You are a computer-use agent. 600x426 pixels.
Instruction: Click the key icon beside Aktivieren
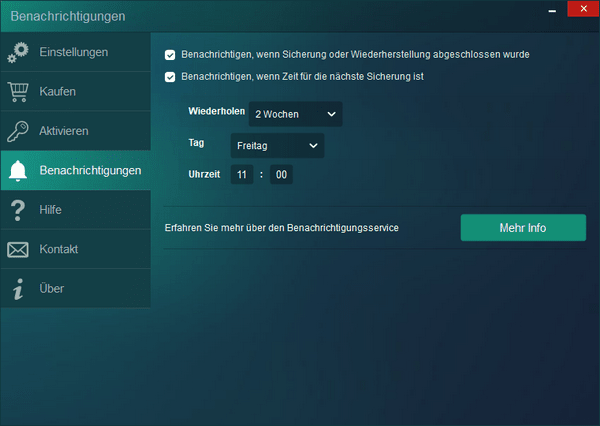18,131
